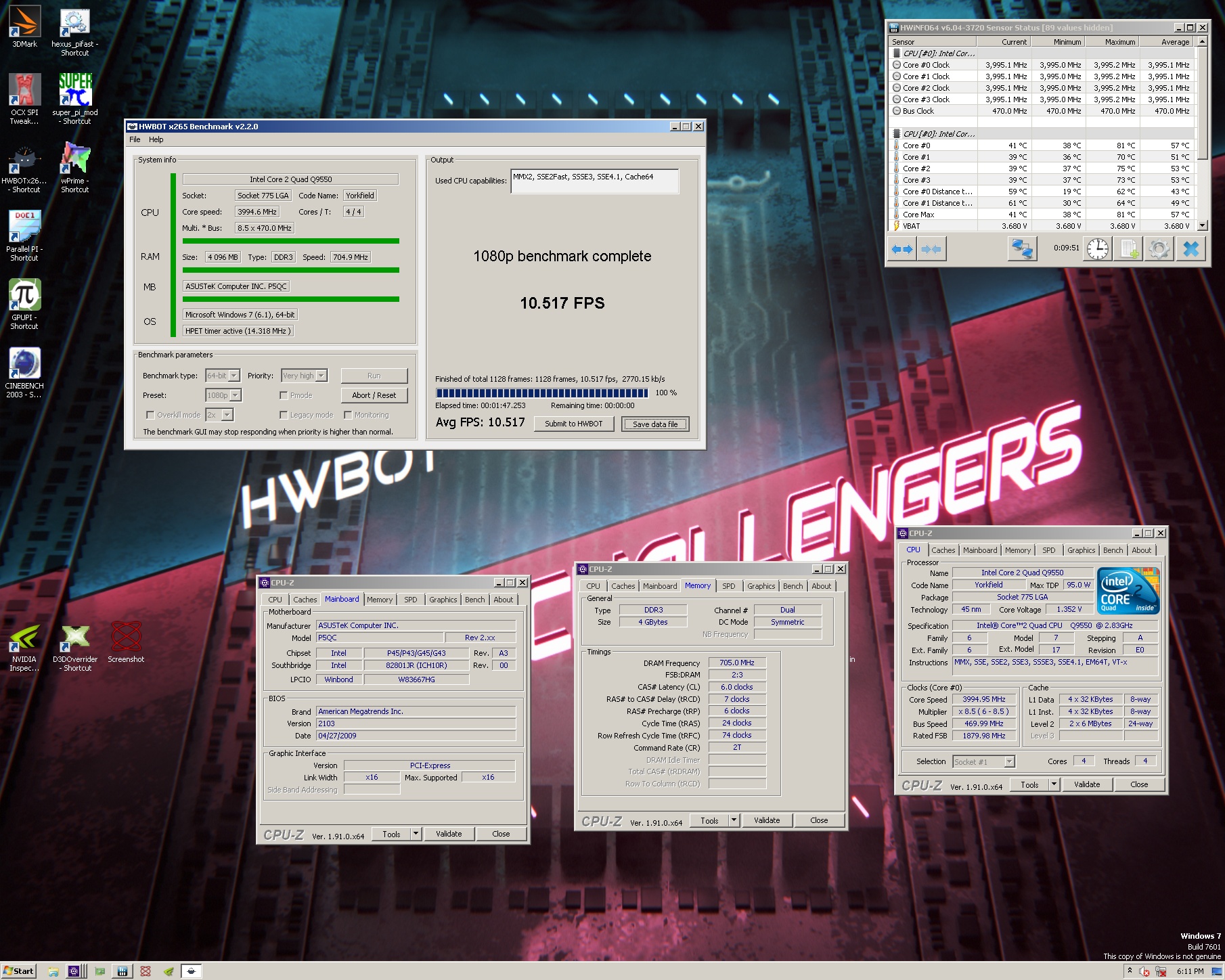Open HWiNFO sensor settings gear
The height and width of the screenshot is (980, 1225).
[x=1159, y=249]
